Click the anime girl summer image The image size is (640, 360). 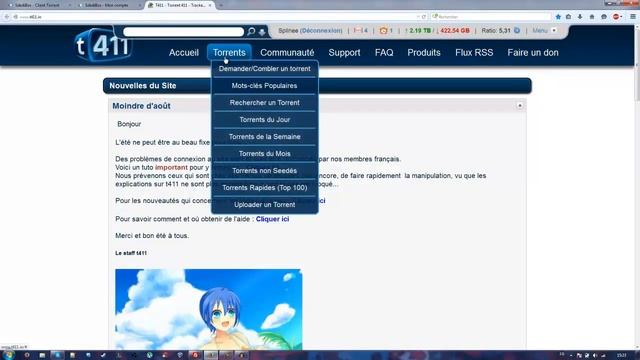coord(209,309)
